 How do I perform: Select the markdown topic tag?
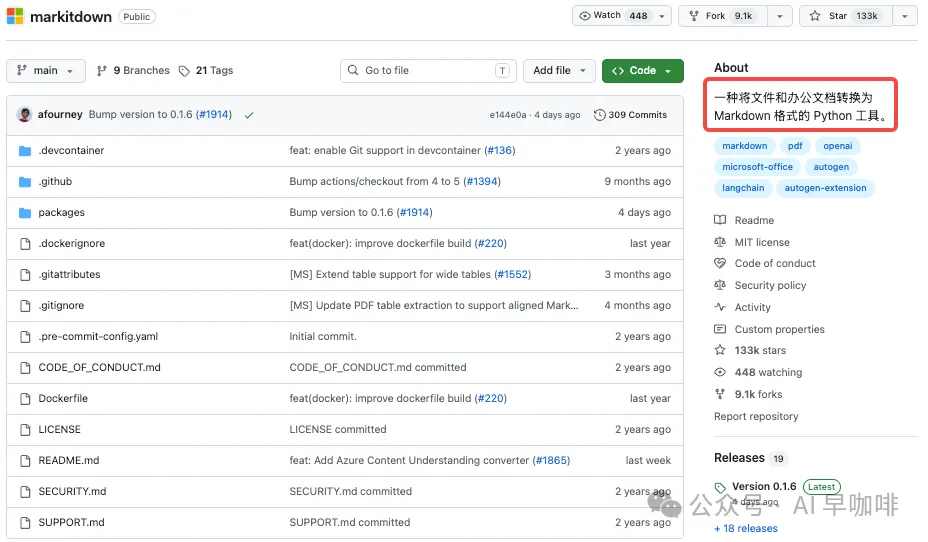[745, 146]
